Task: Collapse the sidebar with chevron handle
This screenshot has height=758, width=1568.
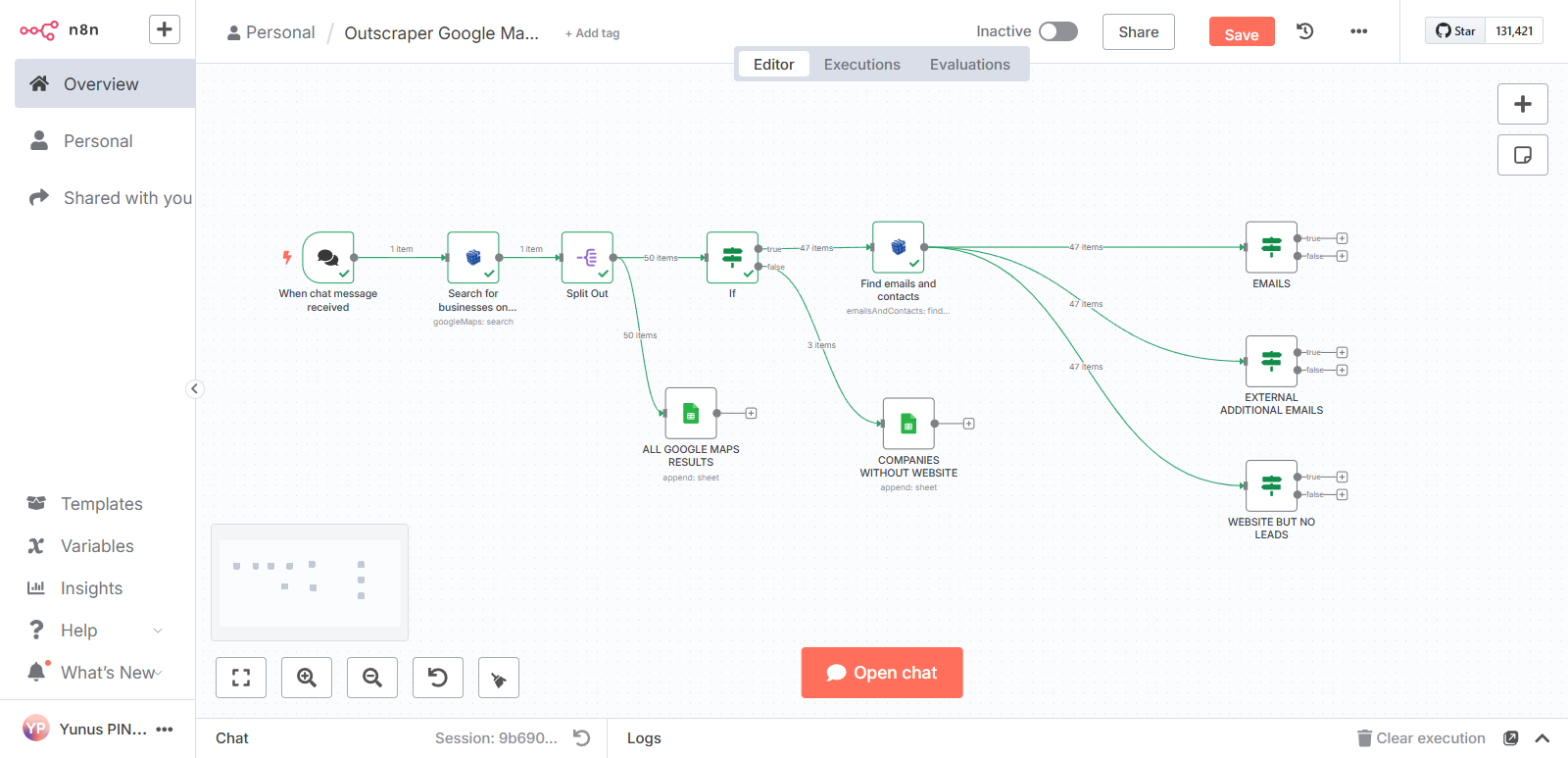Action: (x=194, y=389)
